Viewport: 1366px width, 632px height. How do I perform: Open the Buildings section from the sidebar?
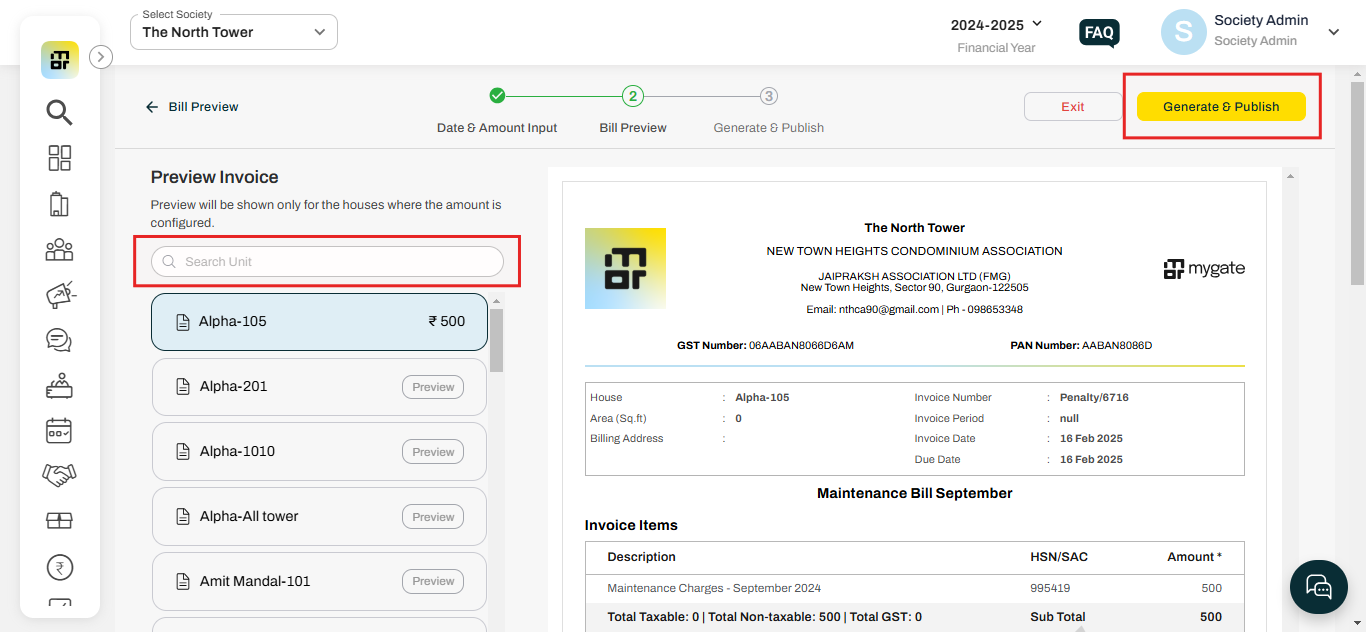pyautogui.click(x=59, y=203)
